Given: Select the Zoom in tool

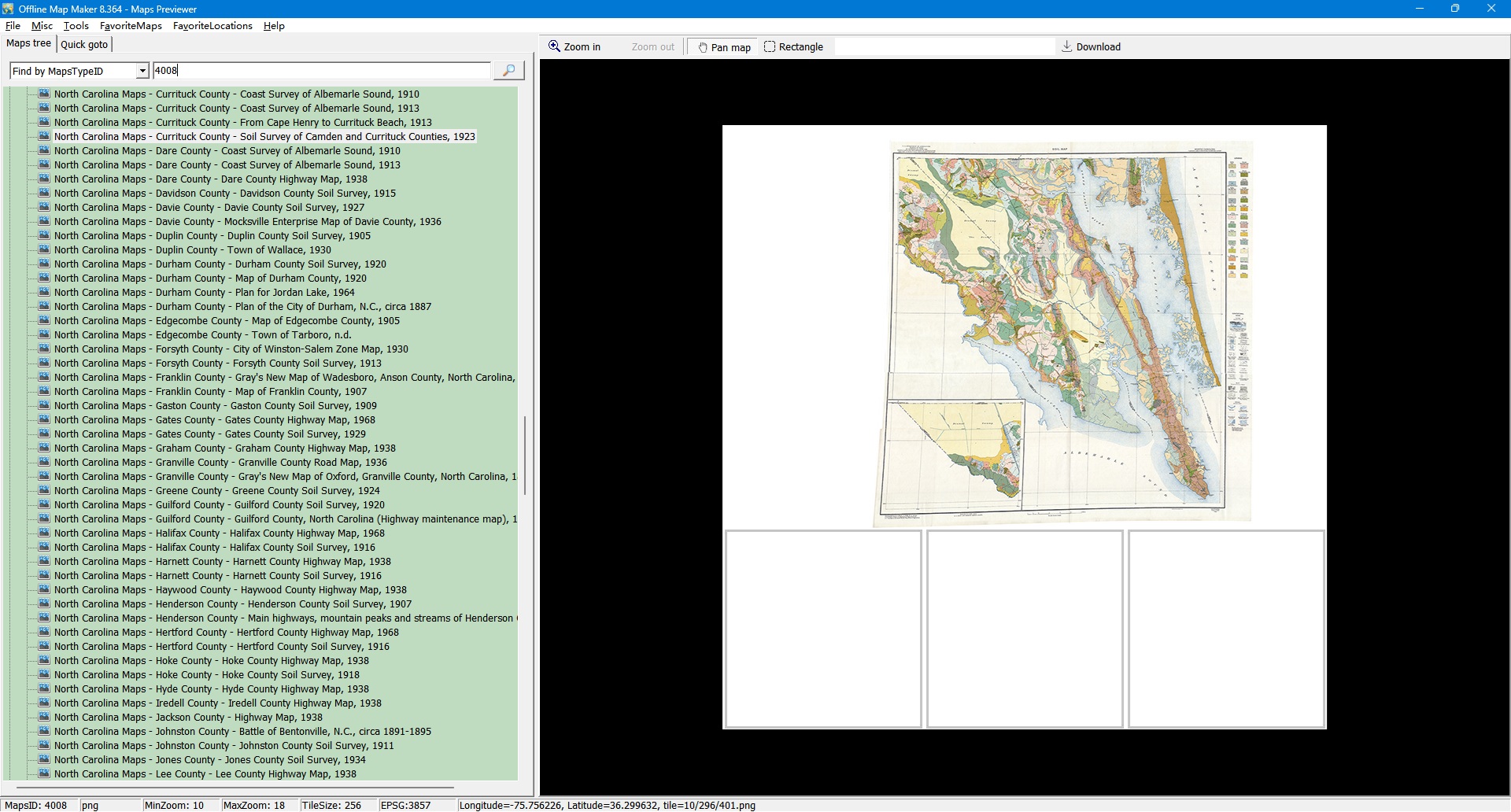Looking at the screenshot, I should coord(574,47).
